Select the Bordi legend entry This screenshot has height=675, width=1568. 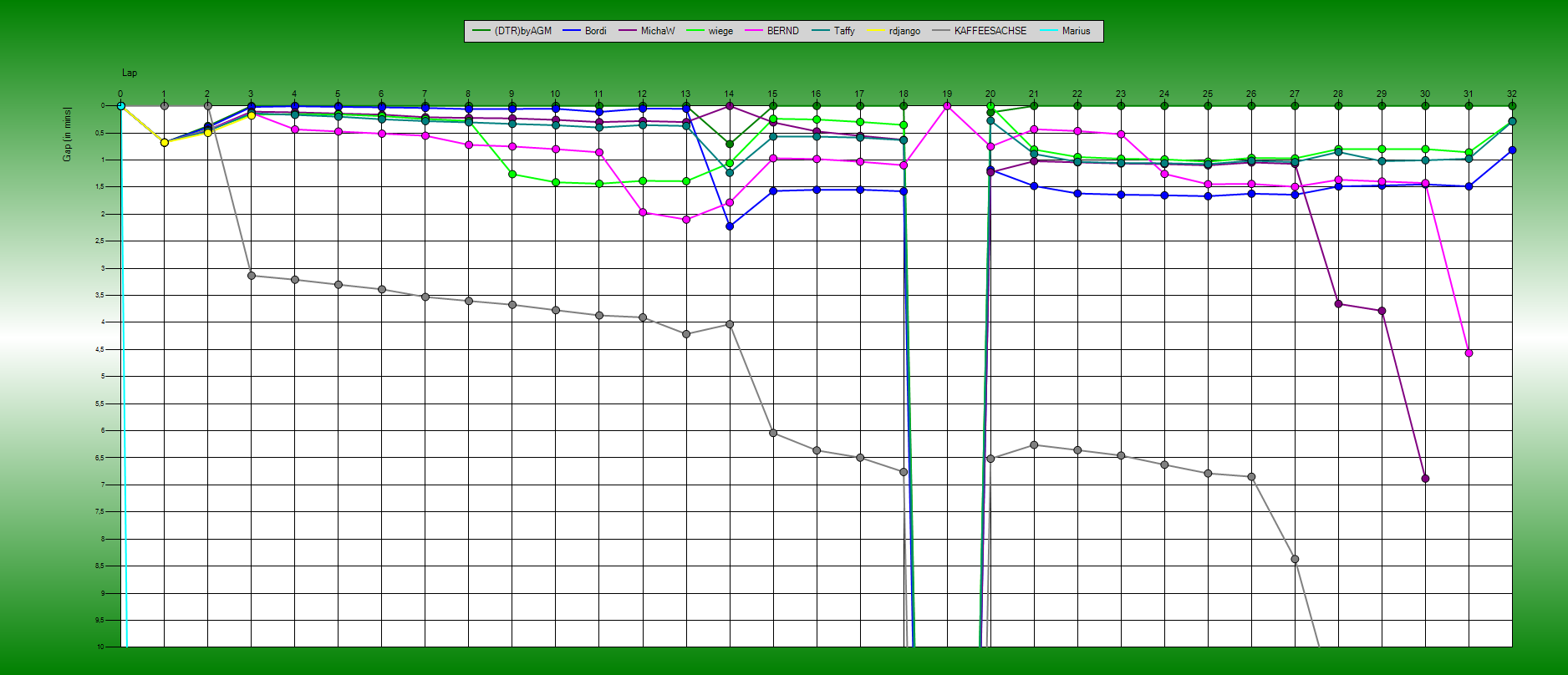point(584,31)
